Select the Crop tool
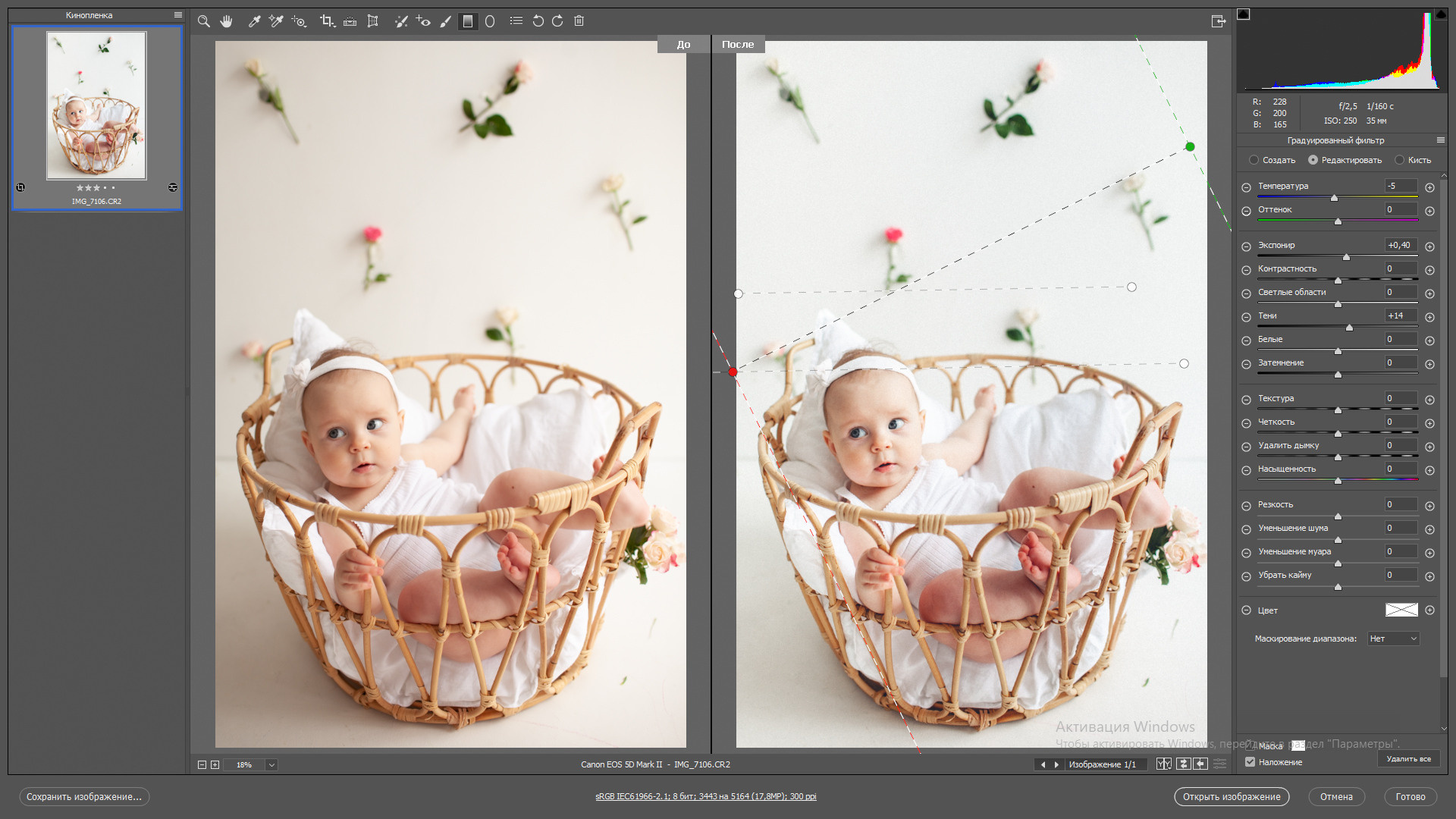Image resolution: width=1456 pixels, height=819 pixels. [328, 21]
